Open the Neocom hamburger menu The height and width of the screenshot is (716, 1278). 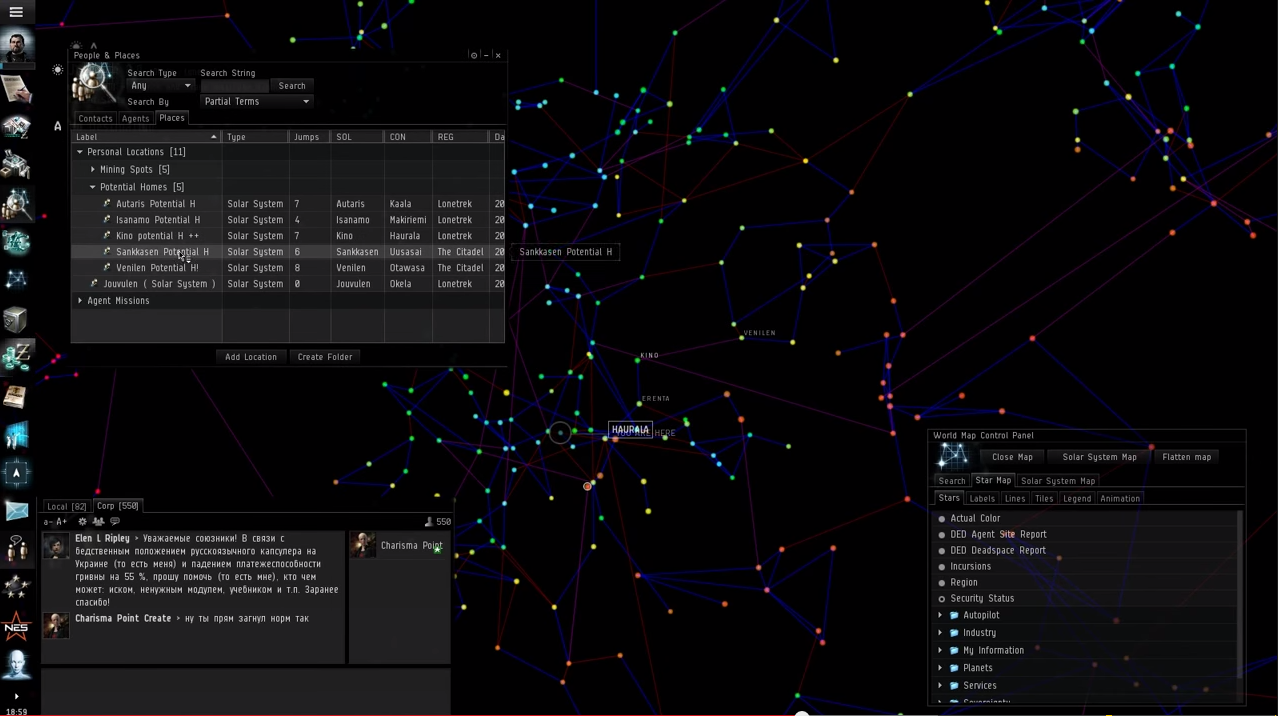(x=16, y=12)
